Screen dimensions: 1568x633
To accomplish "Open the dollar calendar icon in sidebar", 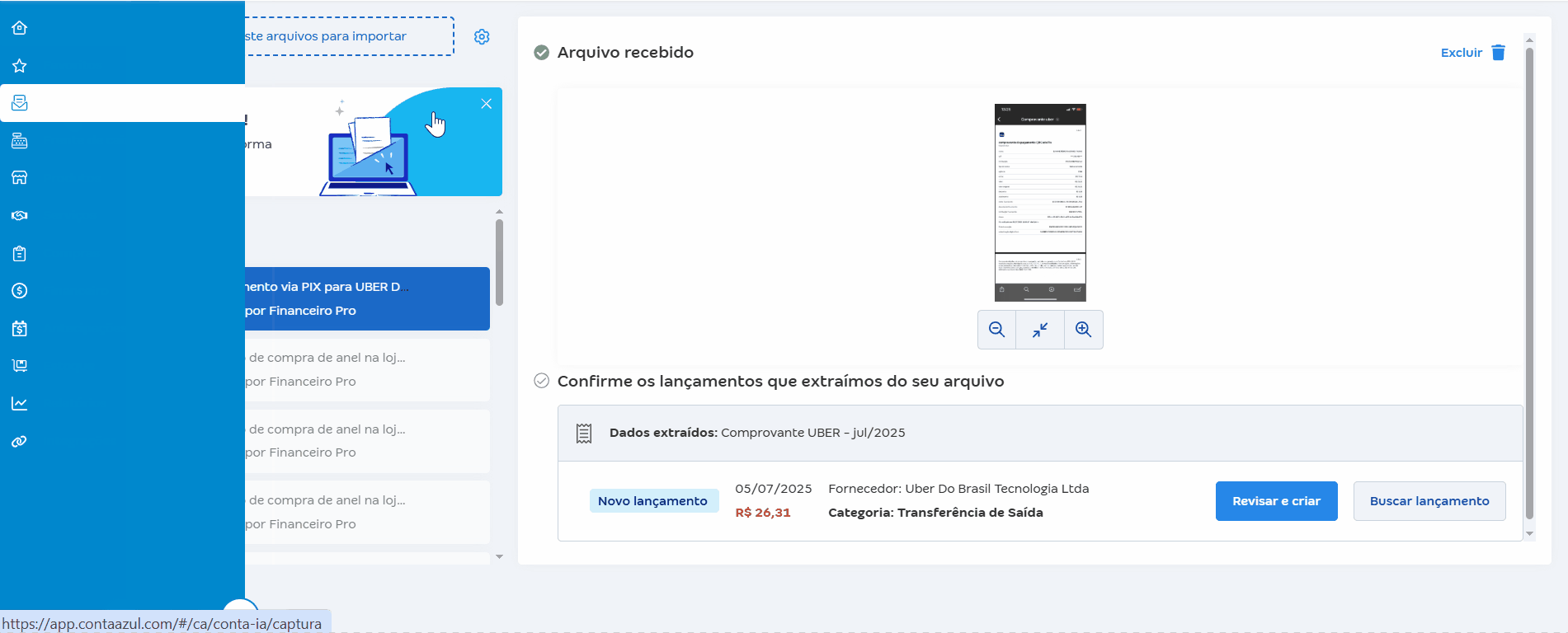I will tap(20, 329).
